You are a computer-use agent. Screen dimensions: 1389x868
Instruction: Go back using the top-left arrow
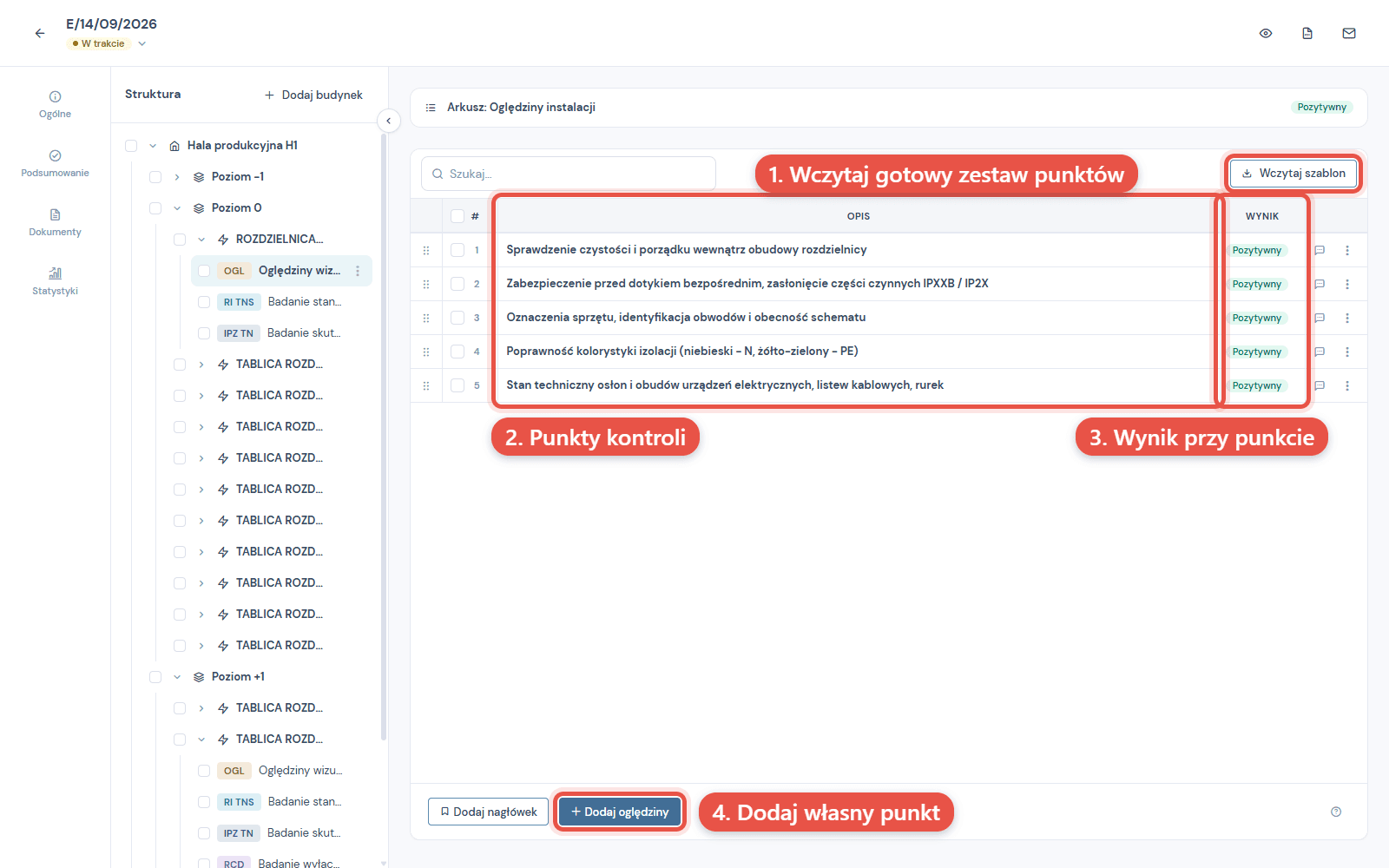click(40, 33)
